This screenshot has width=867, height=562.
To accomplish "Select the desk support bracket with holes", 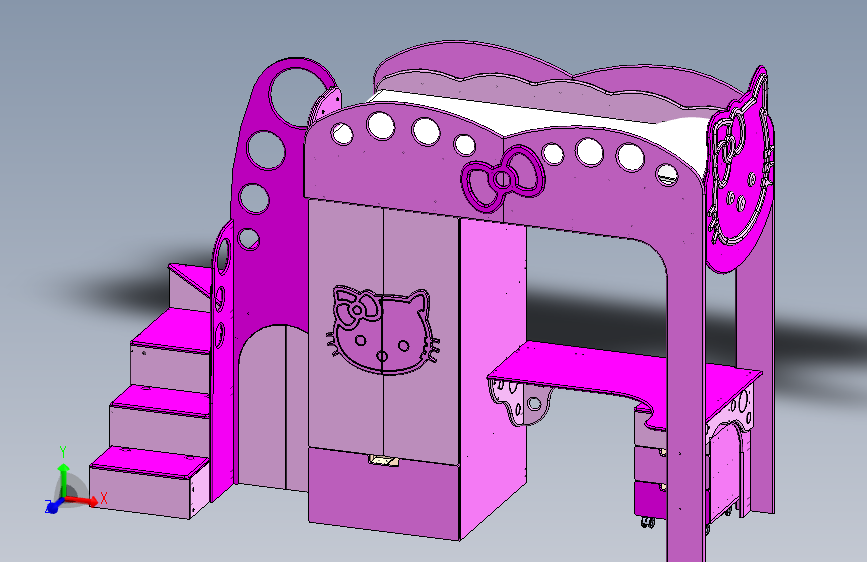I will [x=520, y=403].
